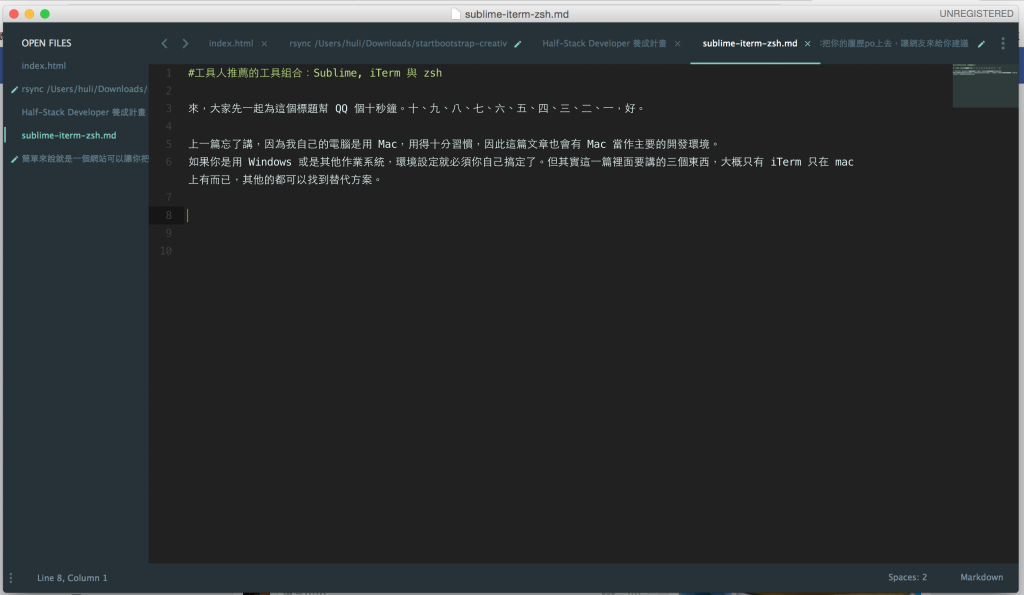Open rsync /Users/huli/Downloads sidebar file
The image size is (1024, 595).
84,89
